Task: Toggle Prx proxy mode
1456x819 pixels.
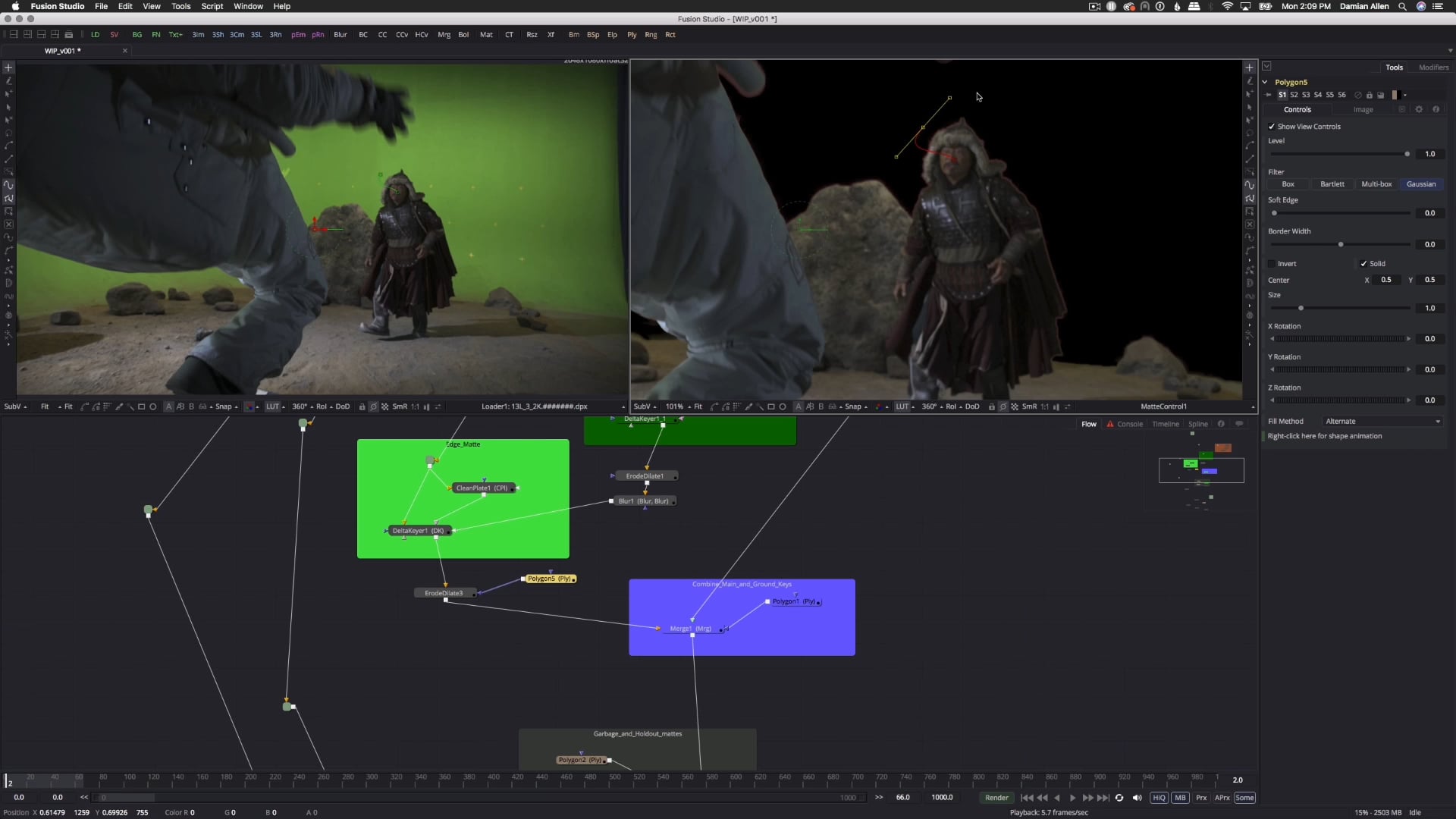Action: (1201, 798)
